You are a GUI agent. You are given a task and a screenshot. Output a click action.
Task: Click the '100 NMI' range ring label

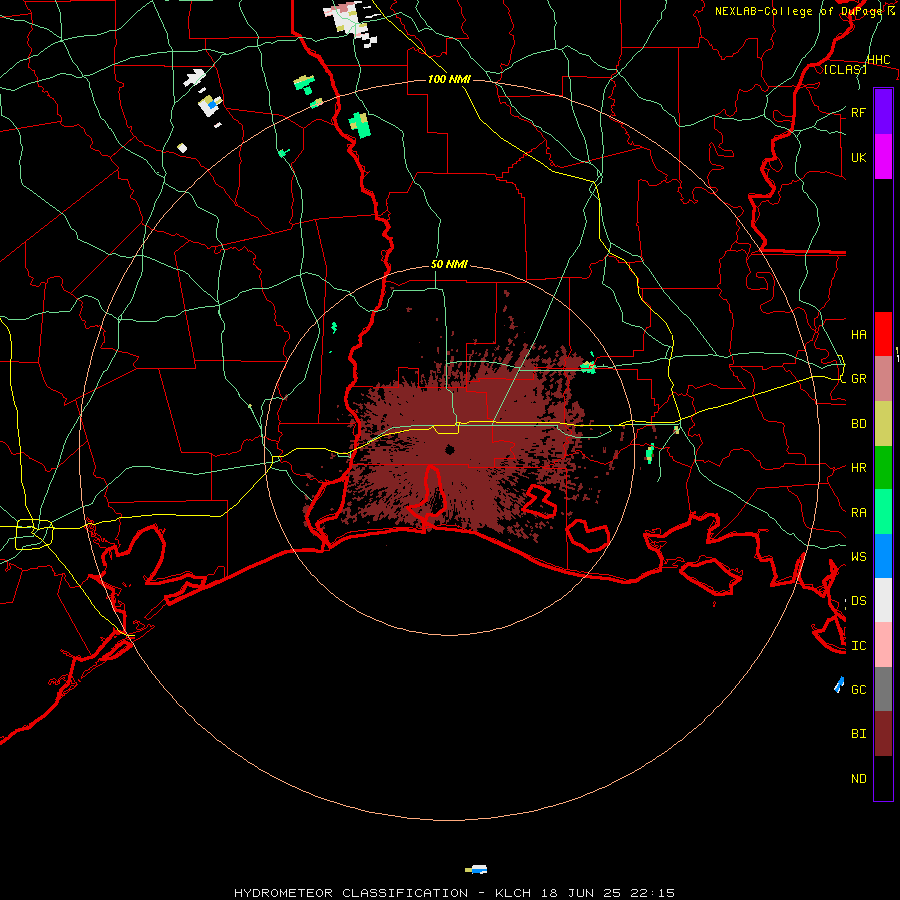(449, 79)
